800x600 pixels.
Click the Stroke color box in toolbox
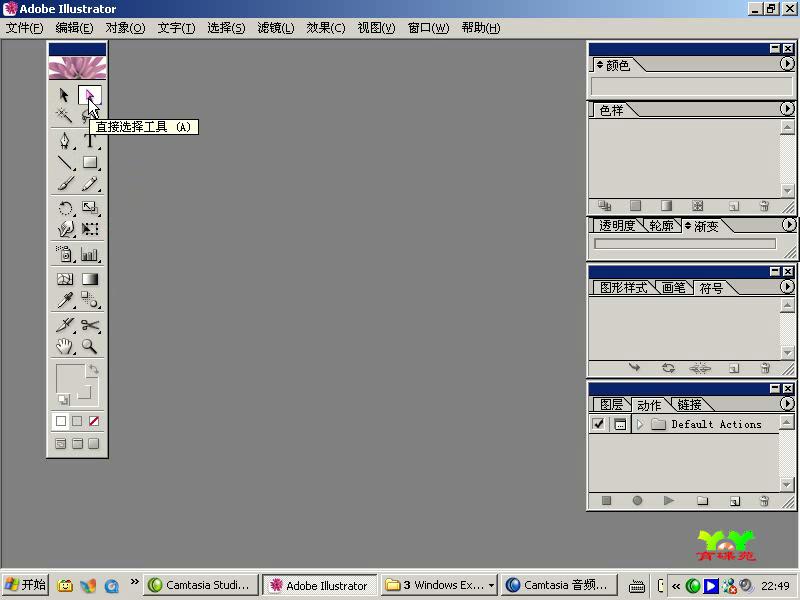(x=85, y=393)
